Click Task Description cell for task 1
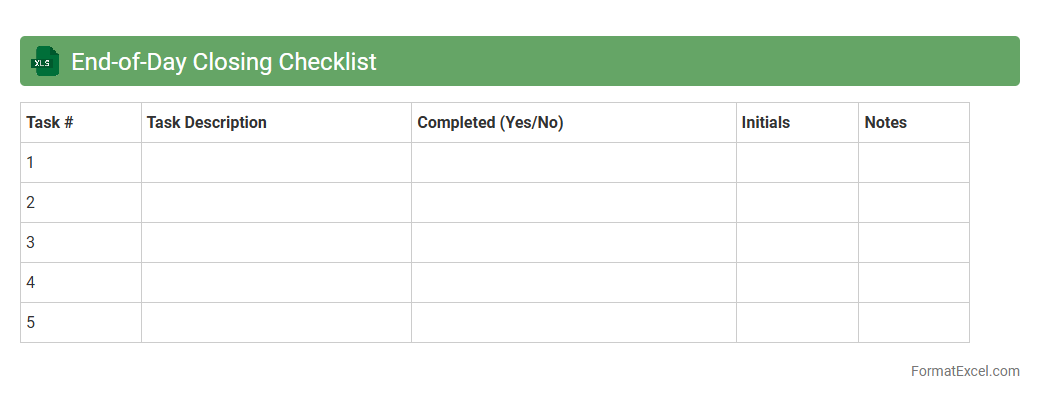The image size is (1040, 400). coord(276,163)
